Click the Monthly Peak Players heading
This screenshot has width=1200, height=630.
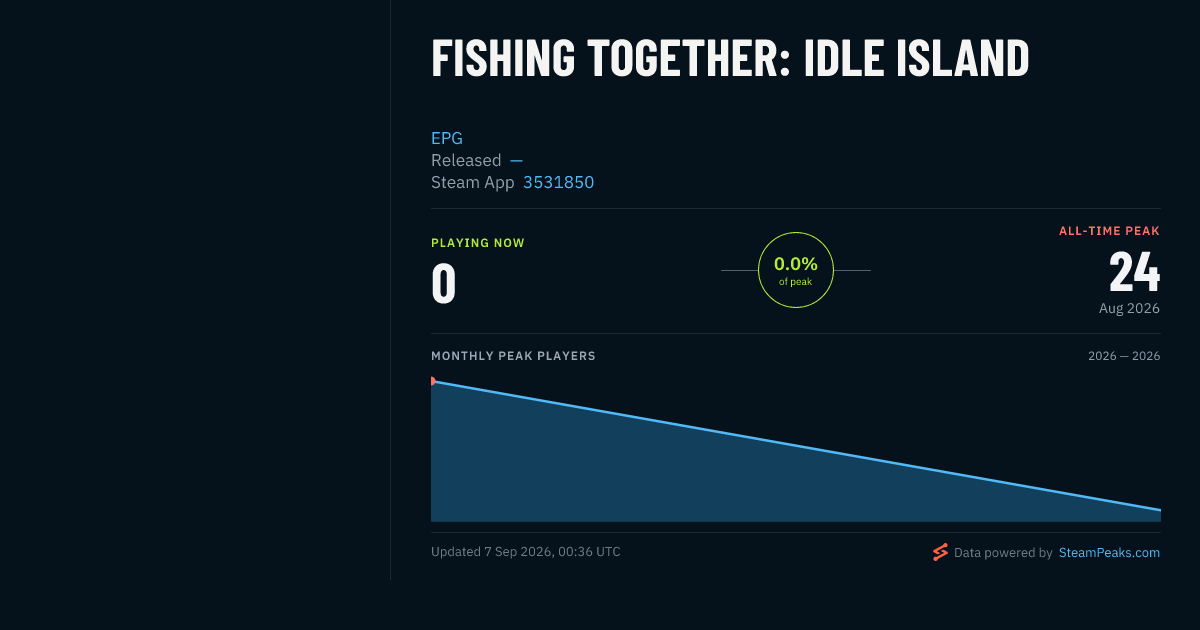(513, 356)
